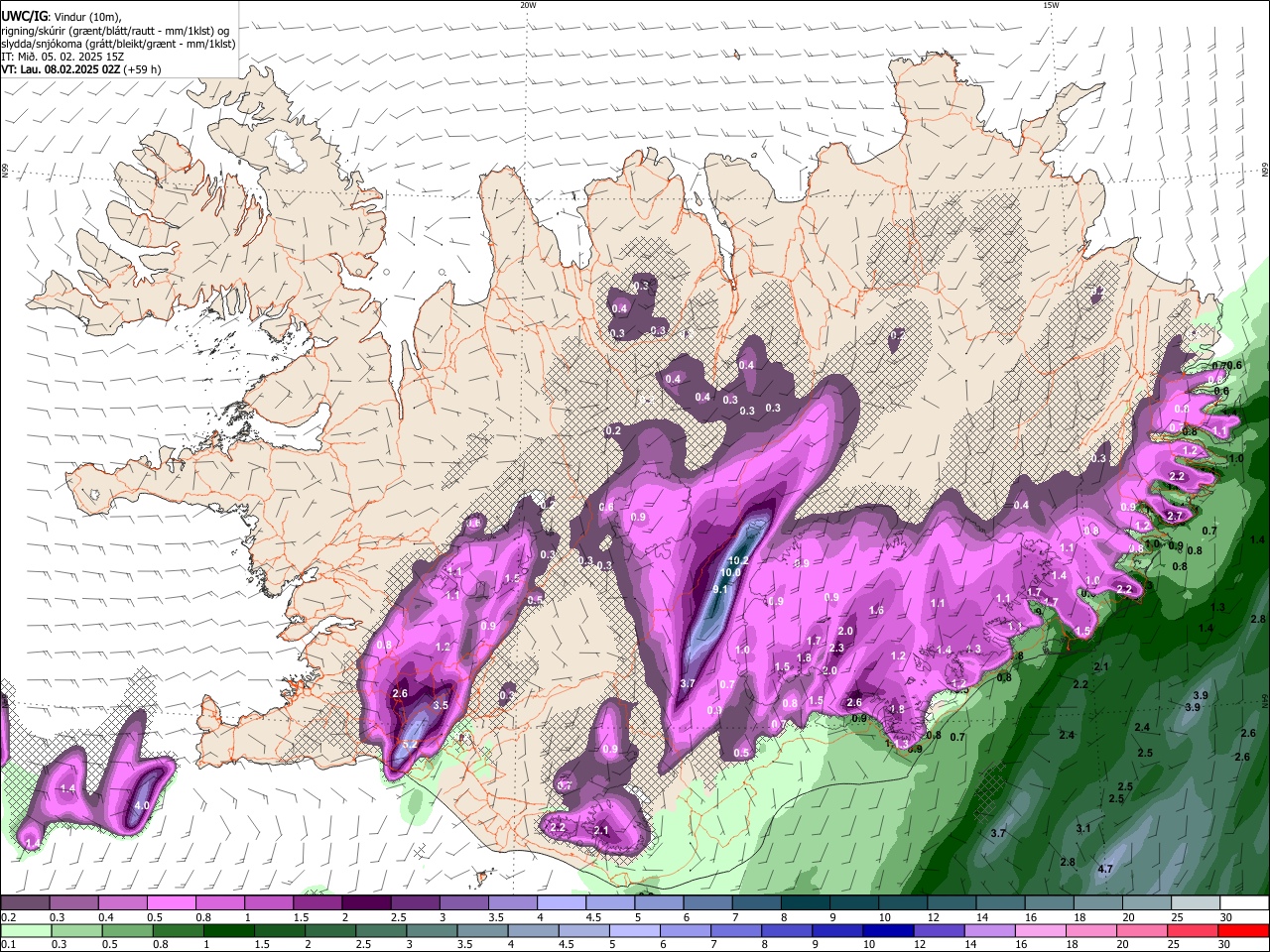This screenshot has height=952, width=1270.
Task: Click the 'IT: Mið. 05. 02. 2025 15Z' line
Action: pyautogui.click(x=63, y=57)
